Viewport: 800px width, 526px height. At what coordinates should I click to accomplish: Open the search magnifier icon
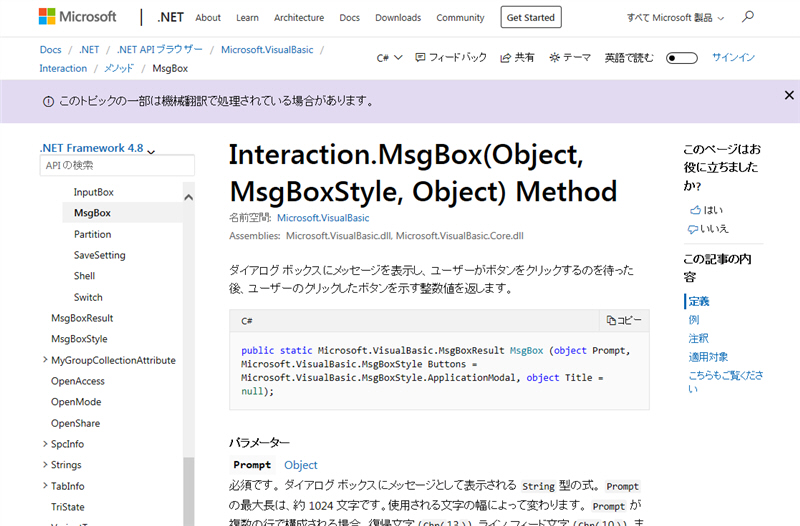coord(747,17)
